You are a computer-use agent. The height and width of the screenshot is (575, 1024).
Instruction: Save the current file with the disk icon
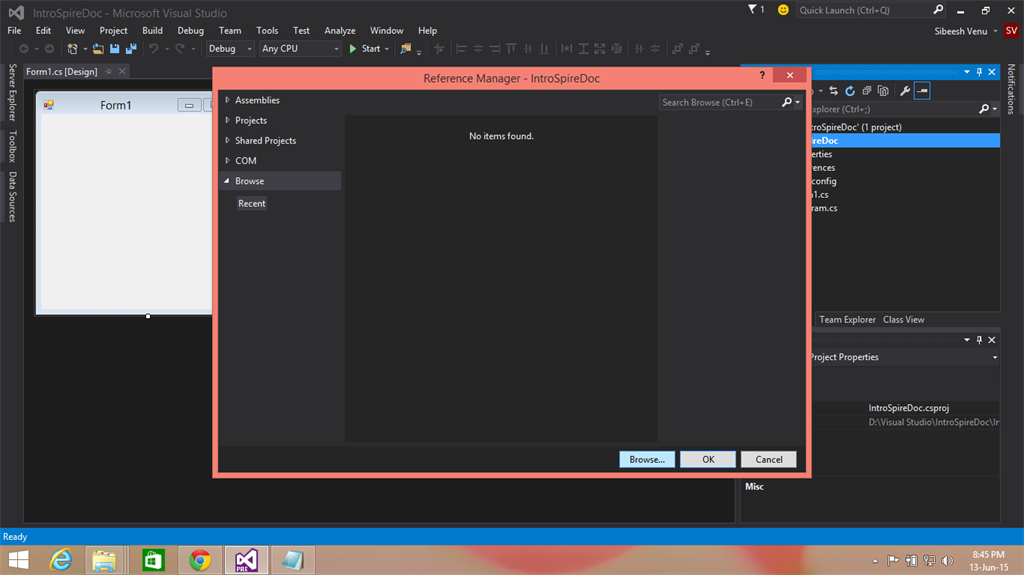tap(115, 48)
